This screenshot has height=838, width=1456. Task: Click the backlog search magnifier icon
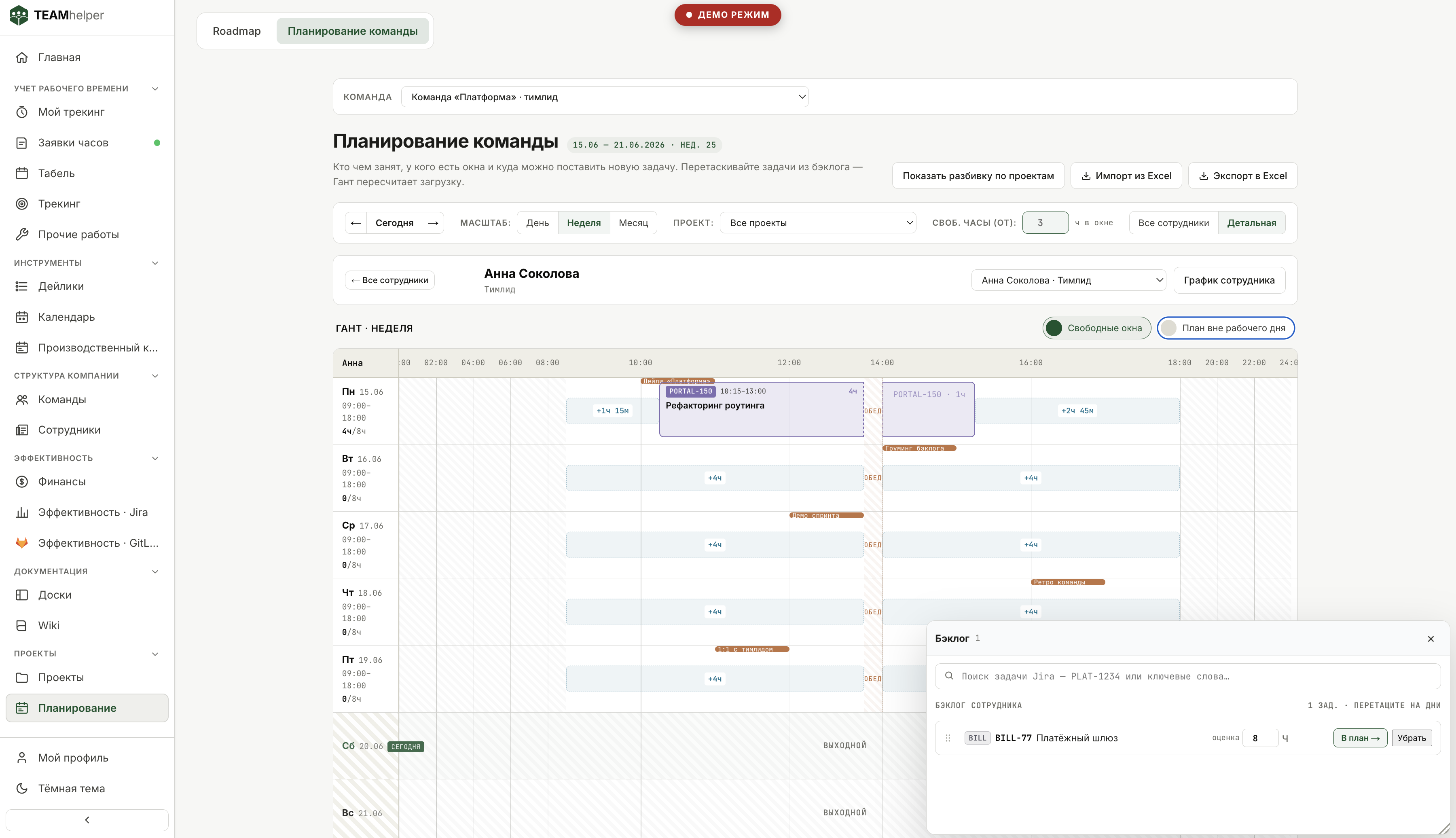[x=949, y=676]
